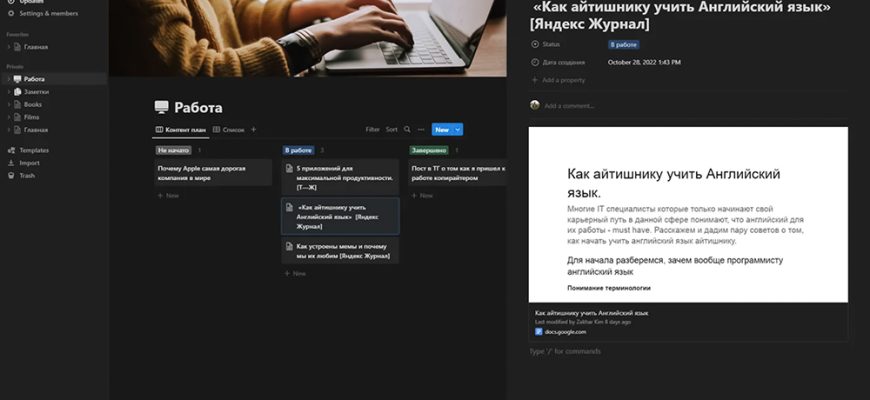Click the Работа page monitor icon in sidebar
Screen dimensions: 870x400
[x=17, y=78]
